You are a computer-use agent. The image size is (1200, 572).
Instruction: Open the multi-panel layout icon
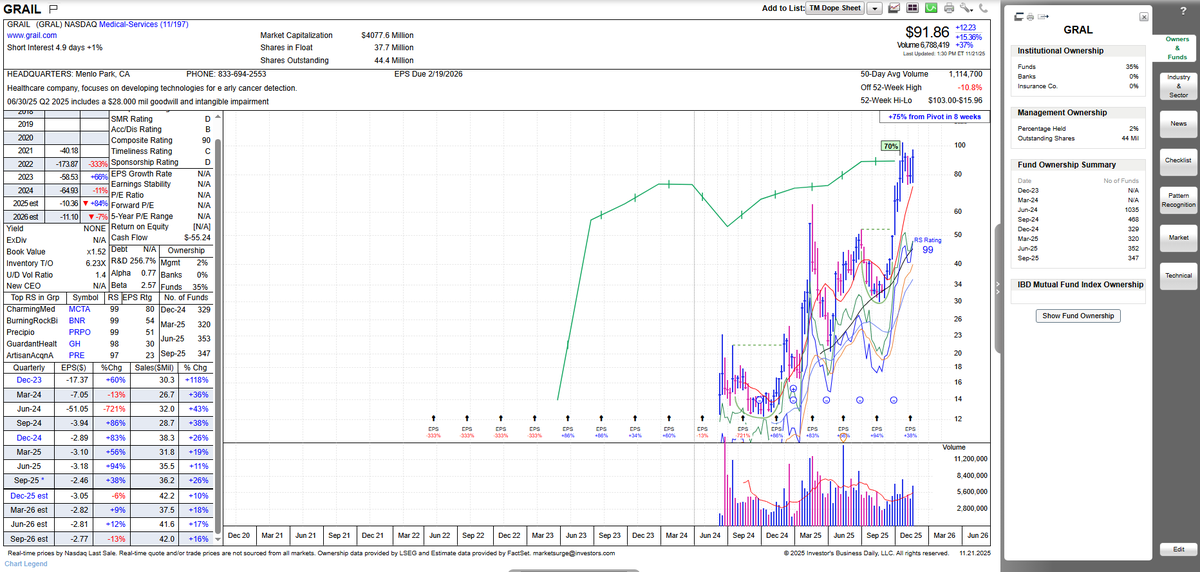912,8
